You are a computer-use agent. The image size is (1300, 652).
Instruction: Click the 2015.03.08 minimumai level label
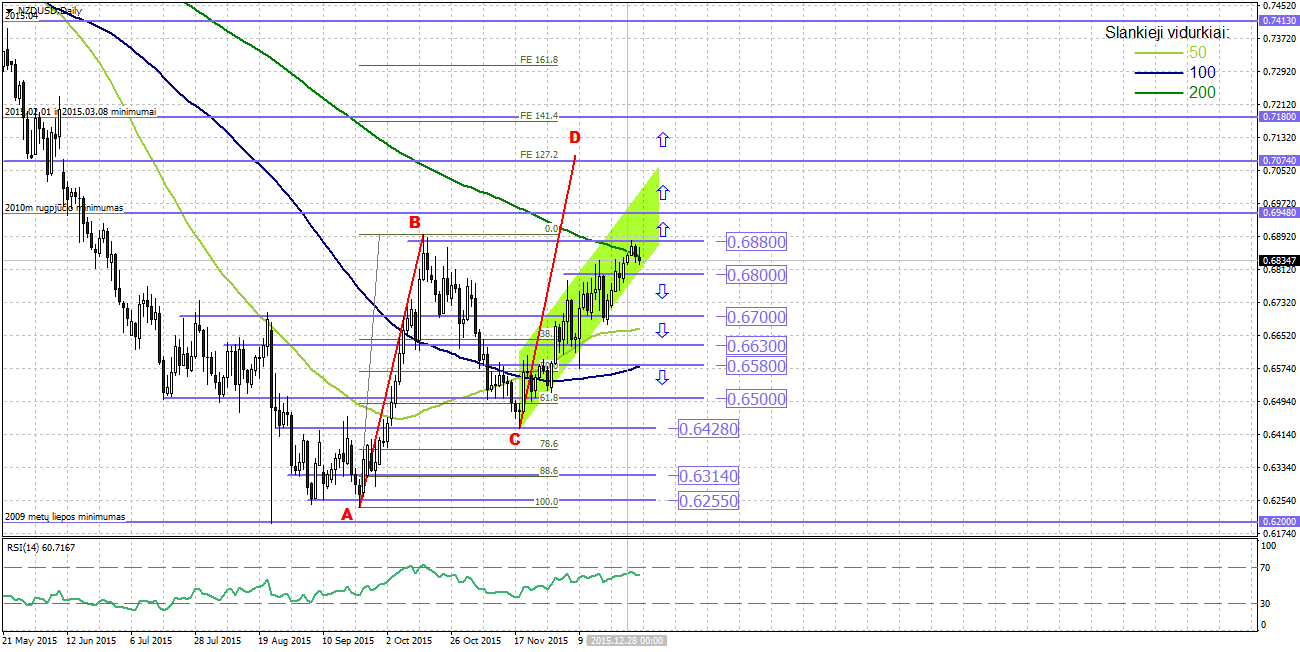click(109, 112)
